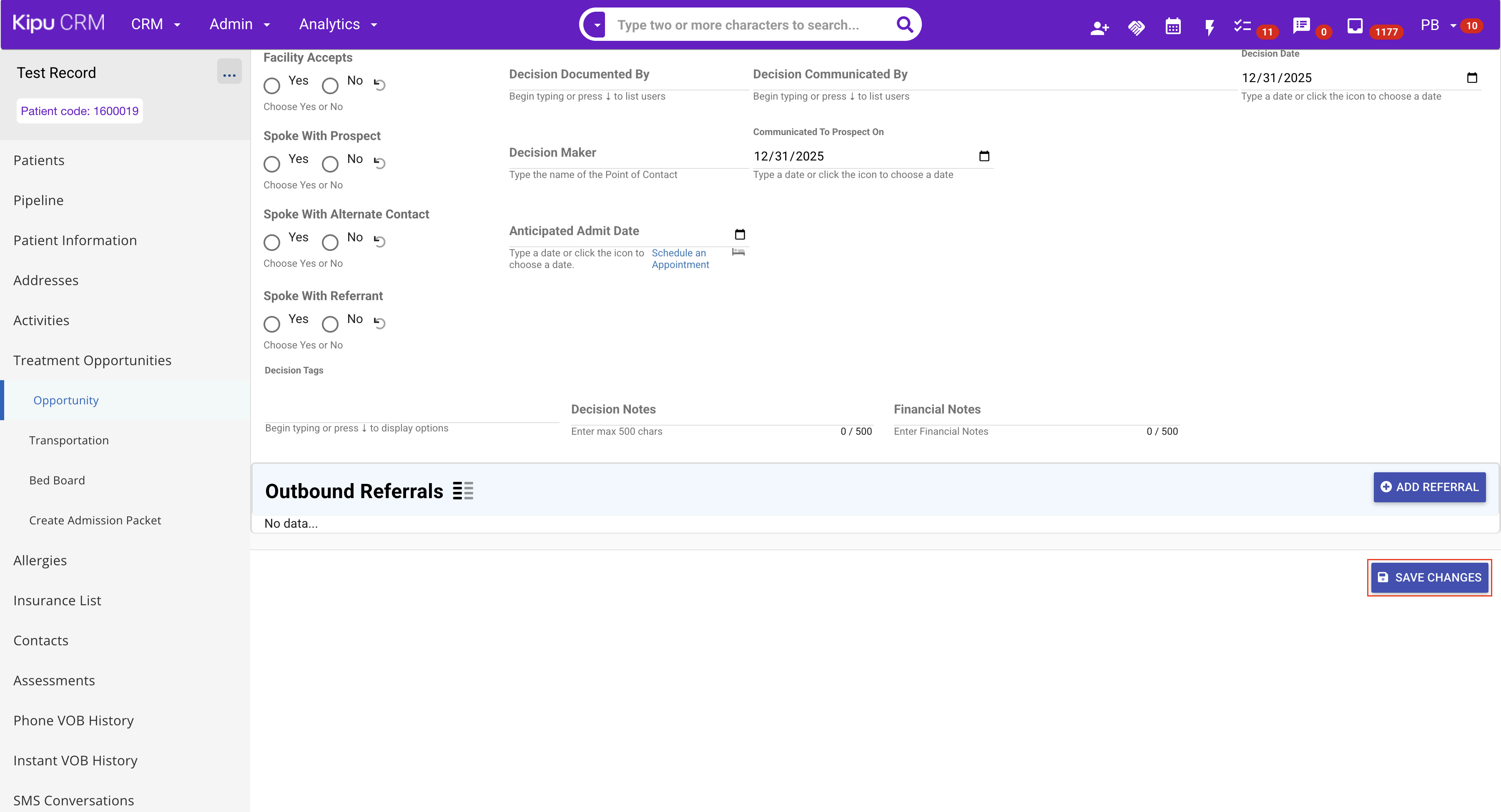Image resolution: width=1501 pixels, height=812 pixels.
Task: Select No for Spoke With Prospect
Action: pyautogui.click(x=330, y=164)
